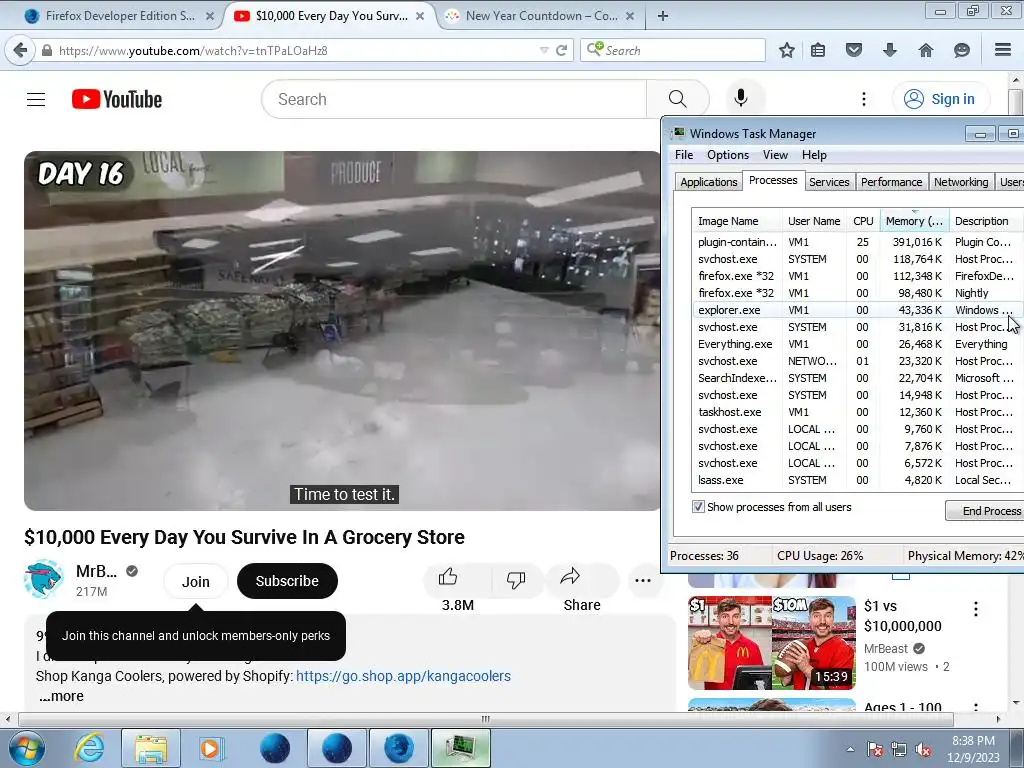Like the video with thumbs up
Screen dimensions: 1024x768
tap(448, 577)
